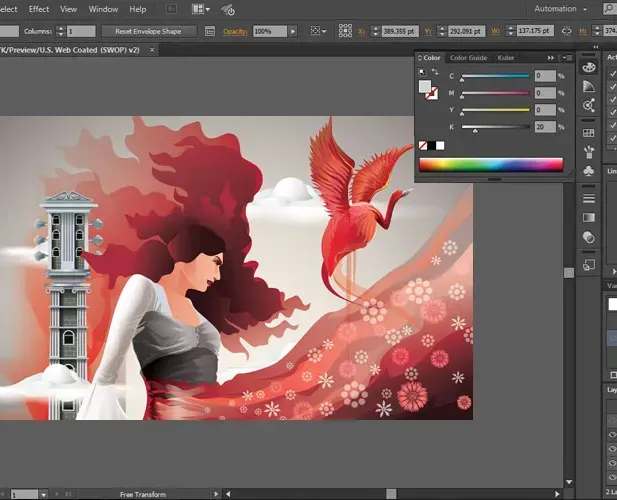Screen dimensions: 617x500
Task: Expand the Opacity percentage dropdown
Action: pyautogui.click(x=294, y=31)
